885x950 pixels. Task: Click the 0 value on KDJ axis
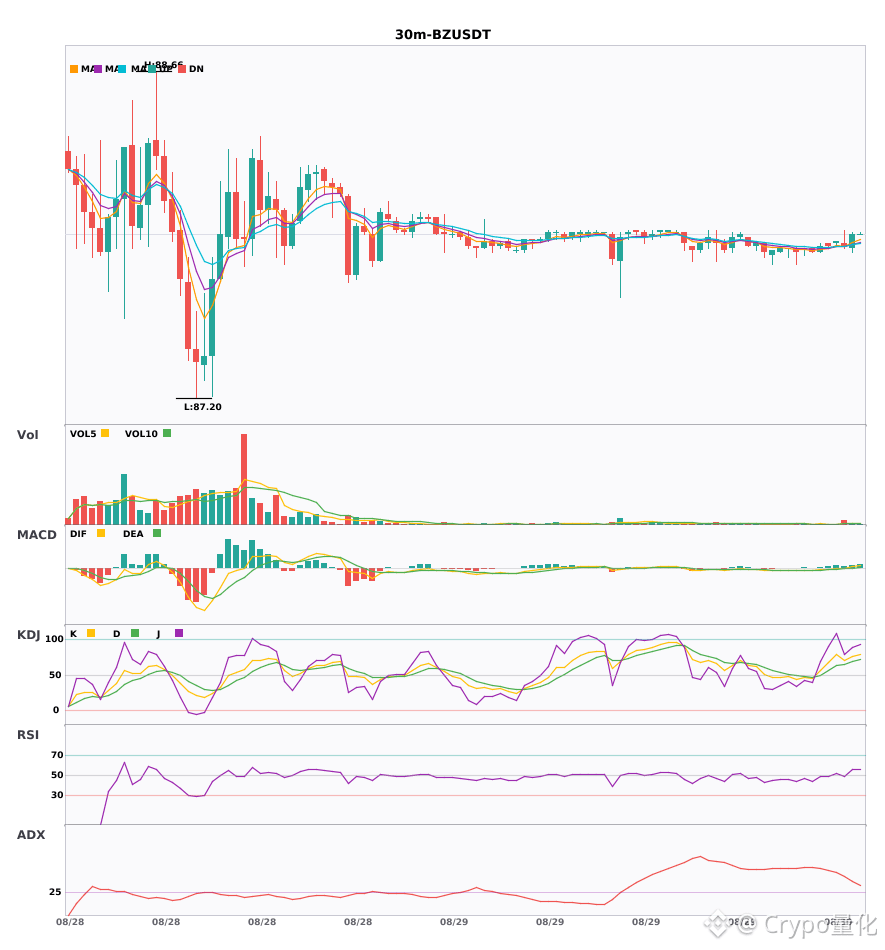click(x=56, y=710)
